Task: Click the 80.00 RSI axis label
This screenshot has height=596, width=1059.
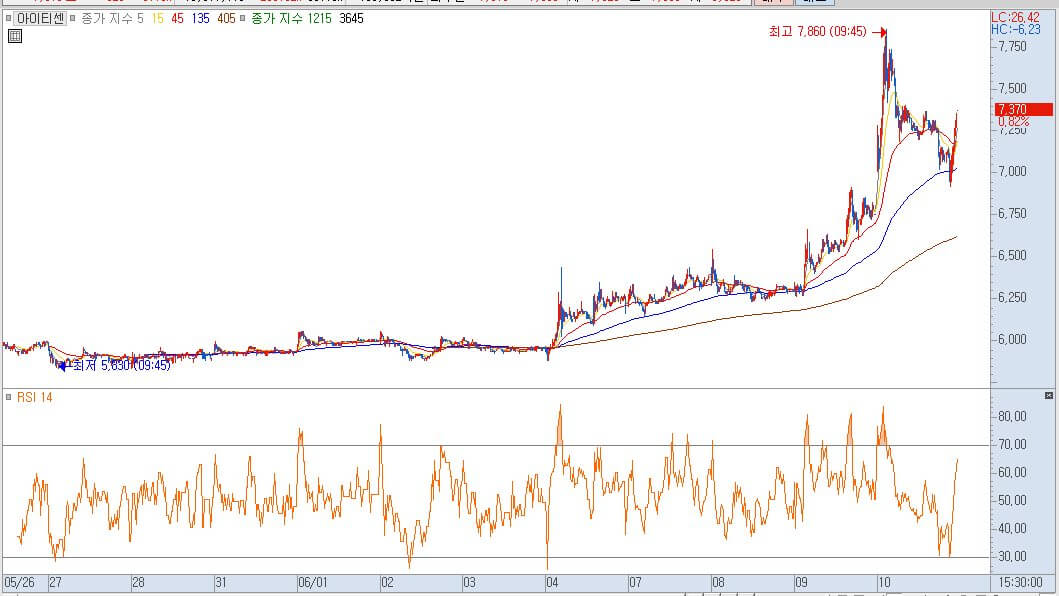Action: coord(1012,416)
